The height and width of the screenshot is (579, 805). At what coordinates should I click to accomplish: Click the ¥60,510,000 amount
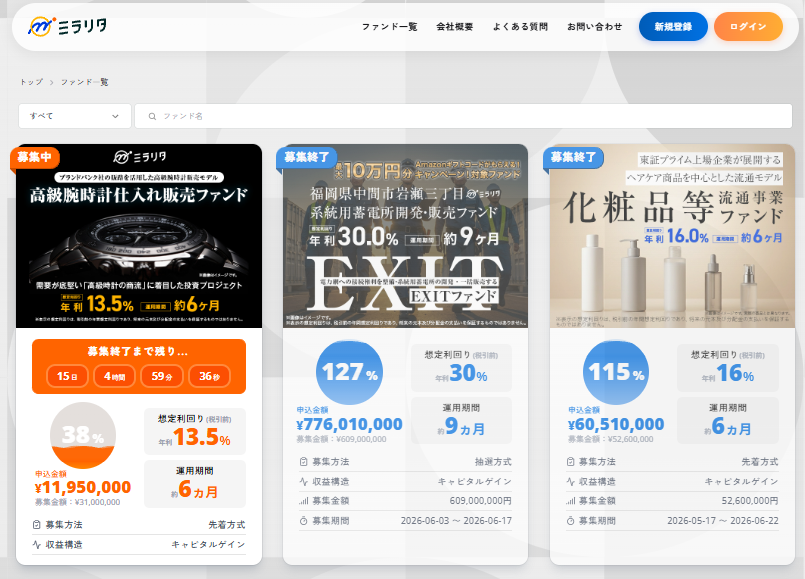pos(616,424)
